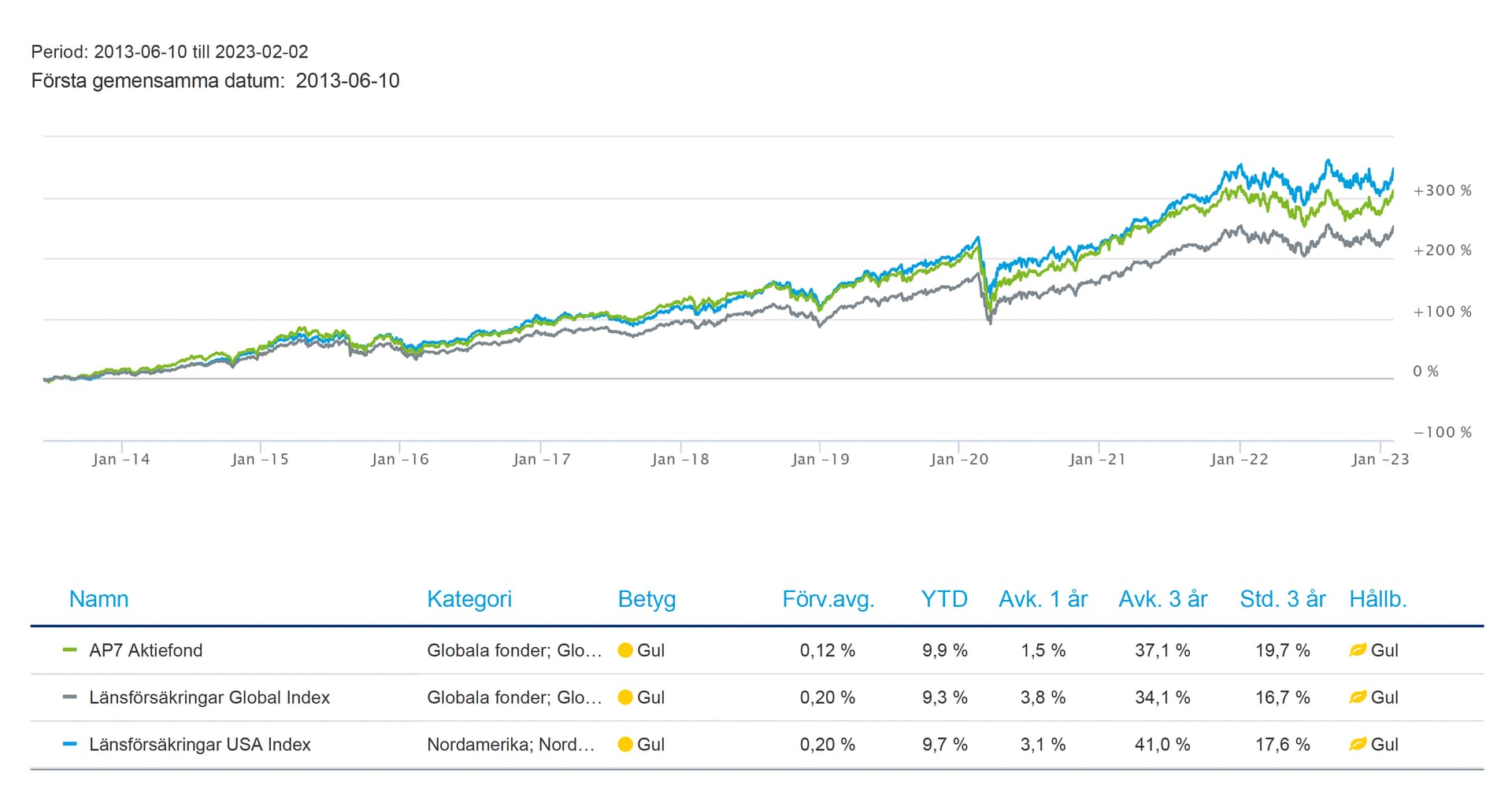Screen dimensions: 1512x799
Task: Click yellow rating dot in Länsförsäkringar Global Index row
Action: pos(625,697)
